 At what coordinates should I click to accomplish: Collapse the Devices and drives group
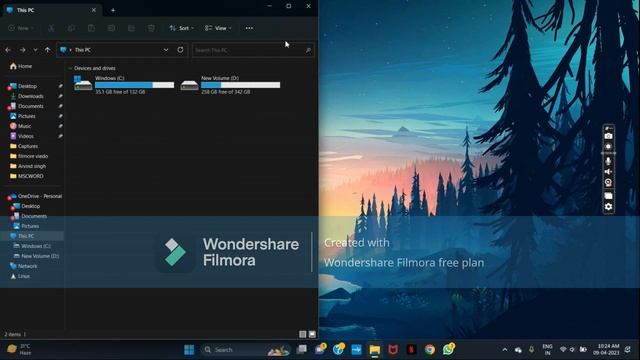(70, 68)
